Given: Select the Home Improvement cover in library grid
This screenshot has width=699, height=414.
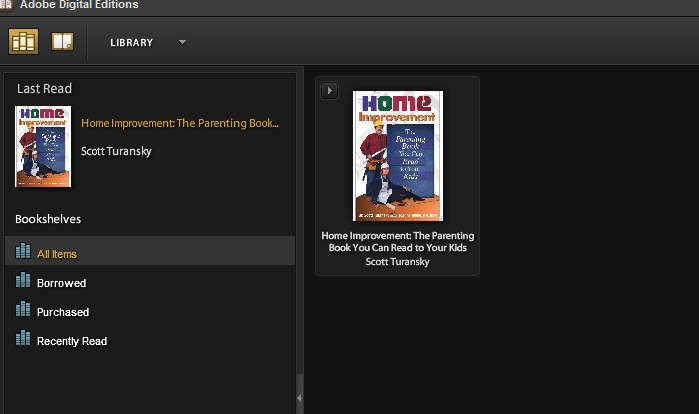Looking at the screenshot, I should (398, 156).
